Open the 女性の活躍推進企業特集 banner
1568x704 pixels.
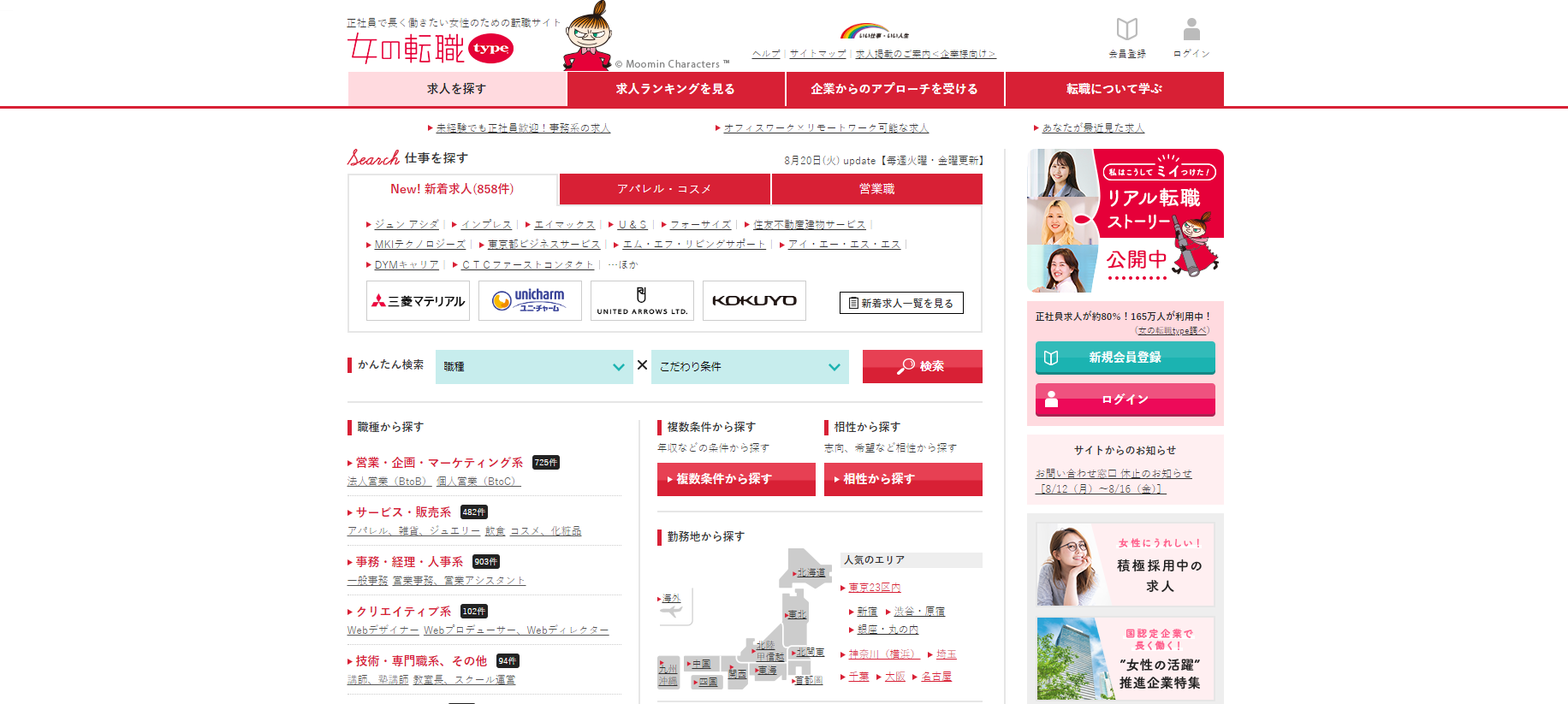[x=1126, y=659]
